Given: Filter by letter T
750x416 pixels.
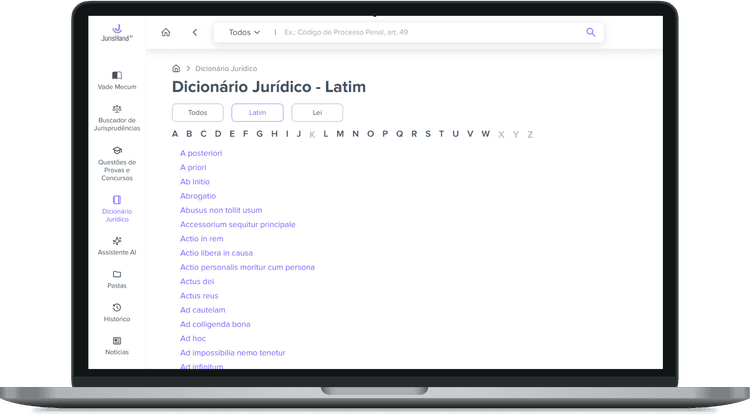Looking at the screenshot, I should (x=441, y=134).
